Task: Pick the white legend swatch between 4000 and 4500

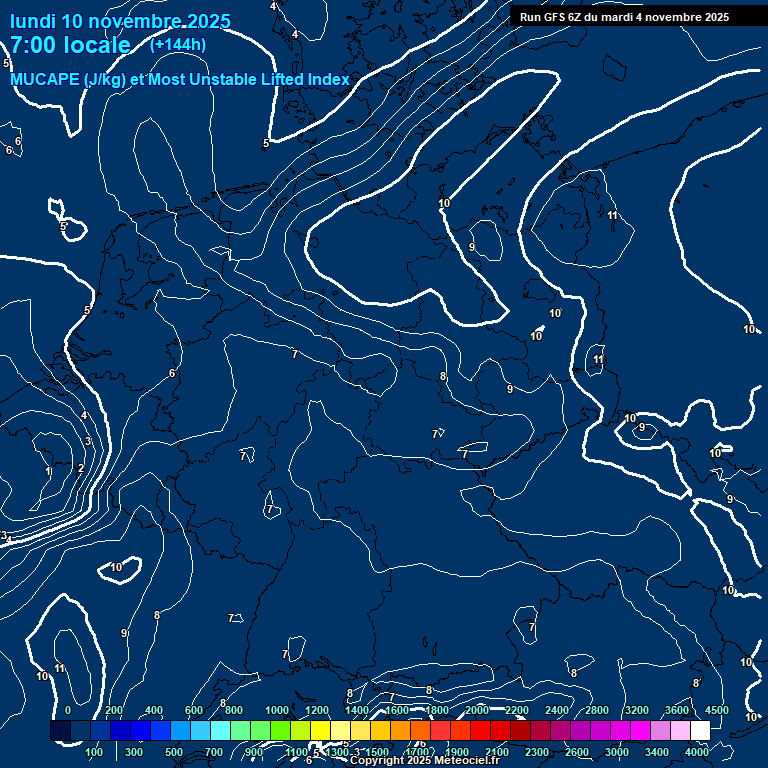Action: pyautogui.click(x=700, y=730)
